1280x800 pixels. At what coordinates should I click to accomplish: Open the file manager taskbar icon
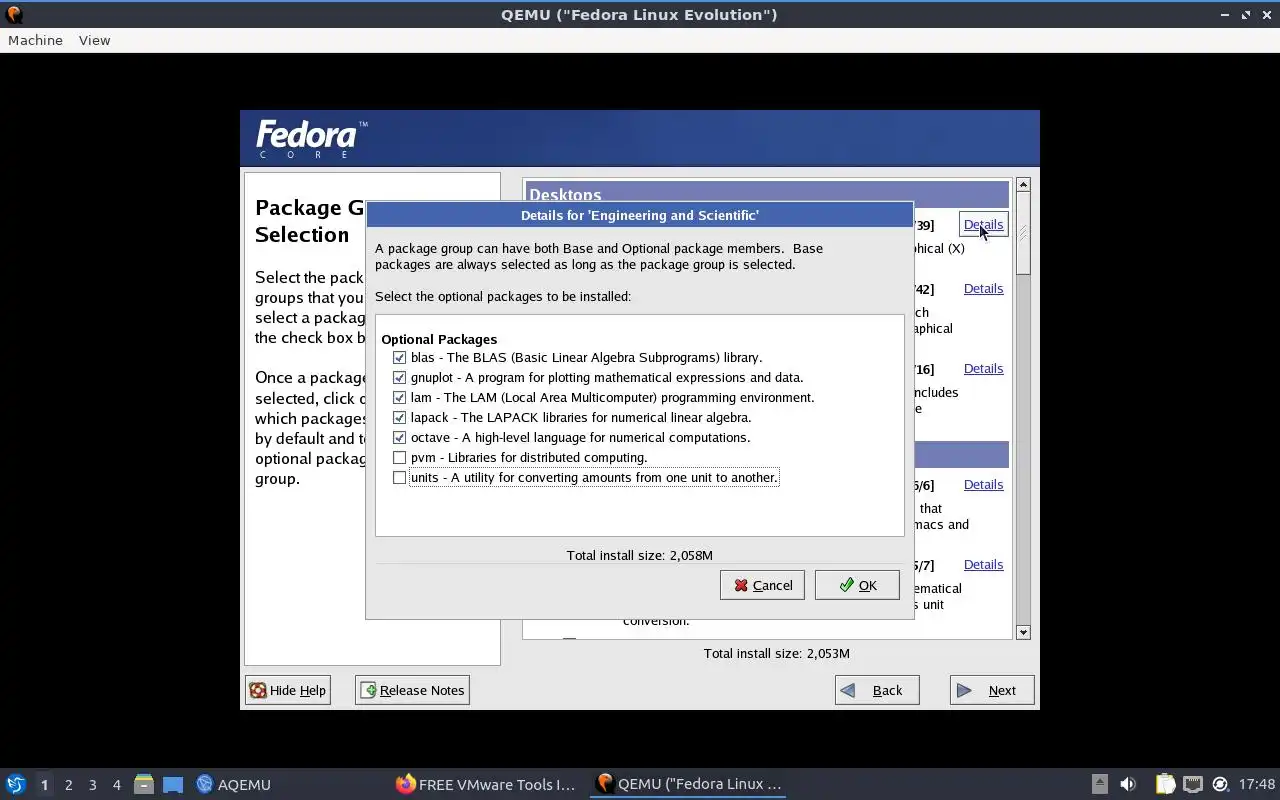144,784
